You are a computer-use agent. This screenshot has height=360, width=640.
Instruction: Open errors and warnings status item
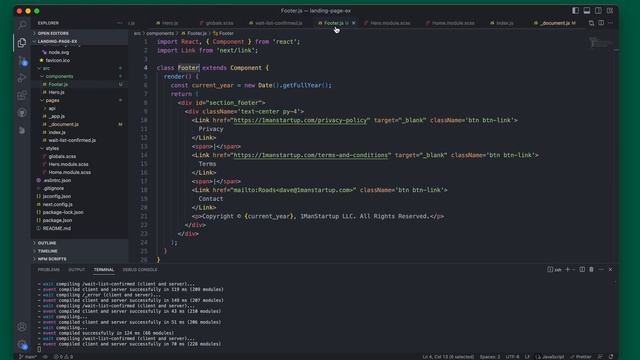click(x=63, y=357)
